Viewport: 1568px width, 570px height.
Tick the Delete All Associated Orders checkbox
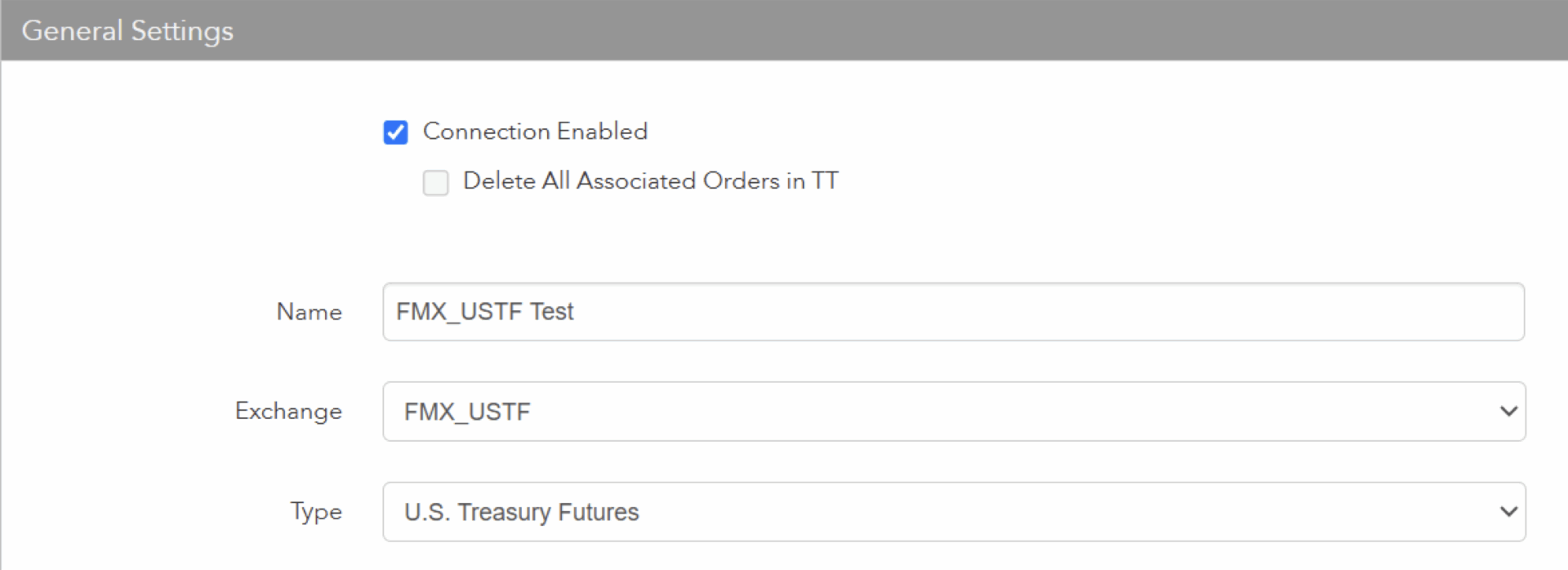tap(435, 182)
